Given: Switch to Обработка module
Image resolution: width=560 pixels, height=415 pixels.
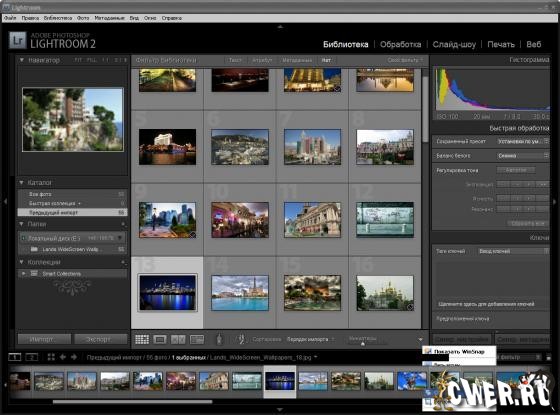Looking at the screenshot, I should [400, 44].
